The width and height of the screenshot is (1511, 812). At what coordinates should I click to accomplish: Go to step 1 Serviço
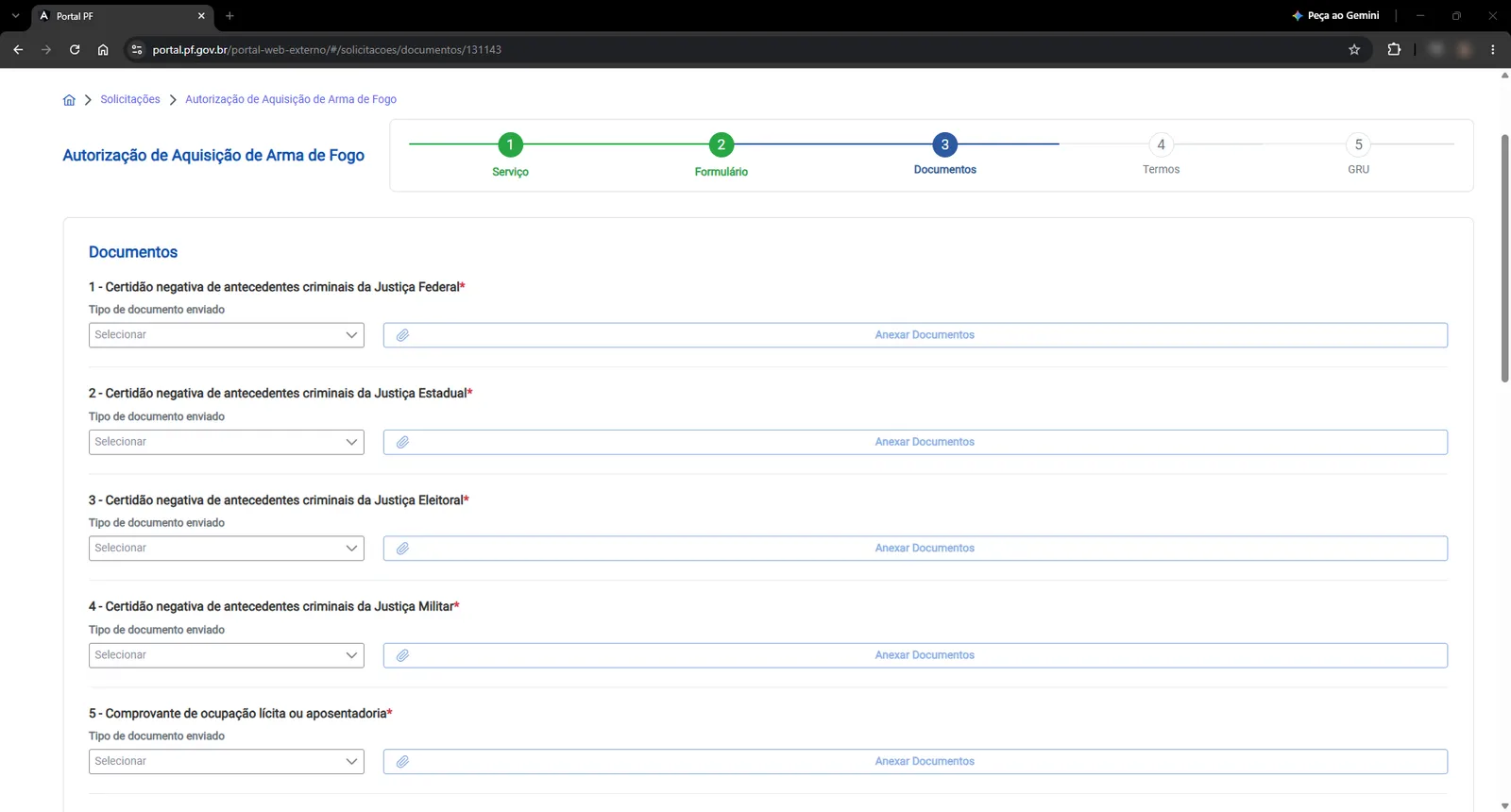[x=510, y=144]
